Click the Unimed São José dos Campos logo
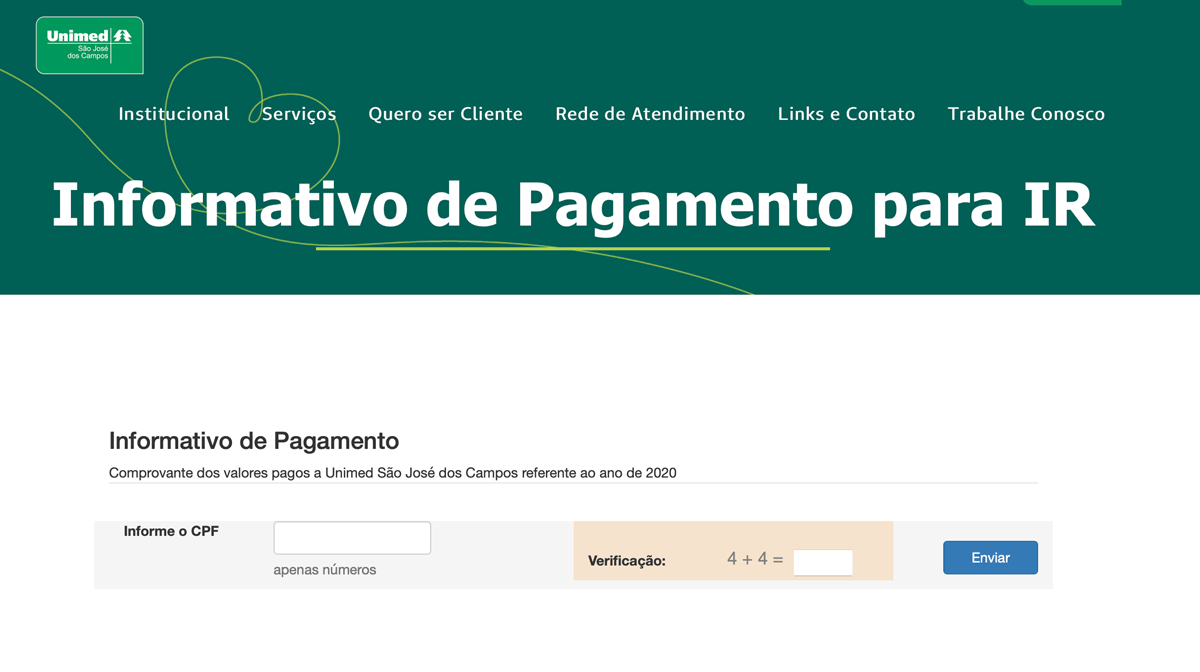This screenshot has height=672, width=1200. 90,45
